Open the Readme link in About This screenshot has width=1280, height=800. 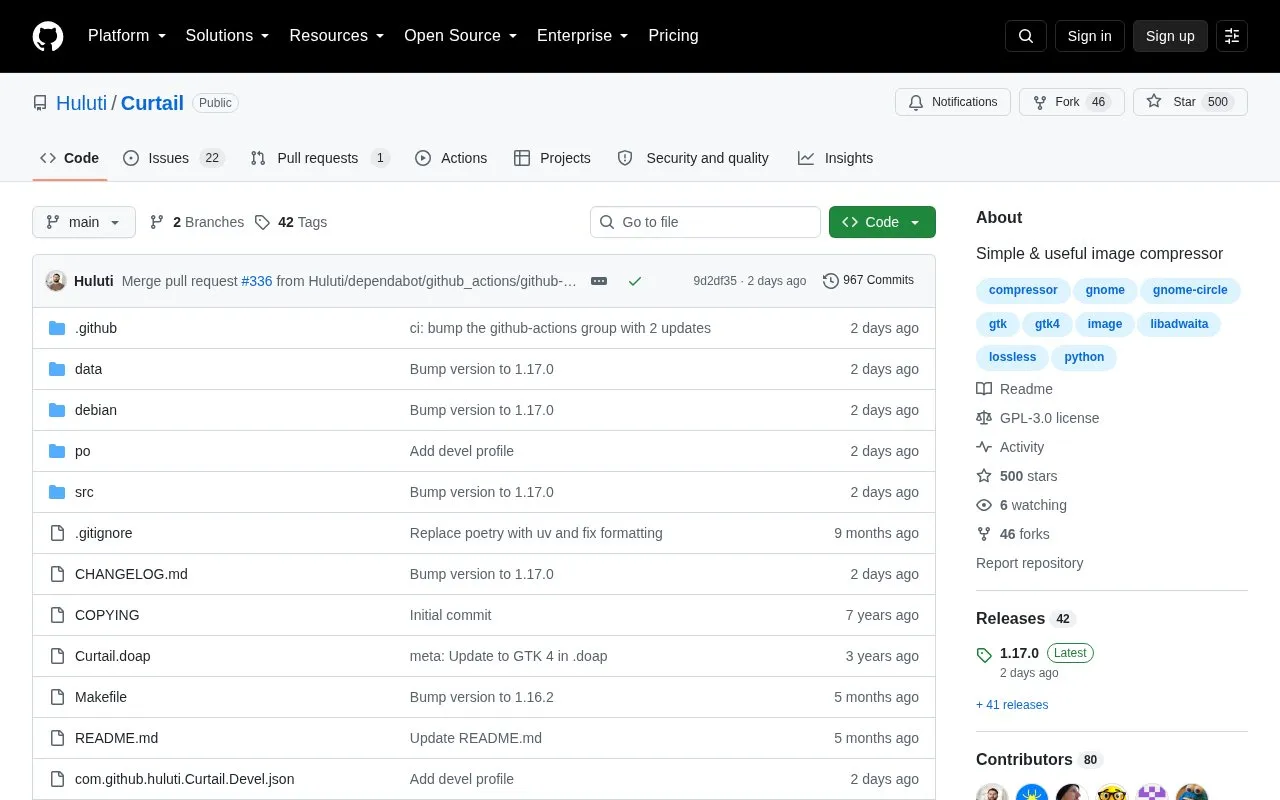pos(1015,389)
